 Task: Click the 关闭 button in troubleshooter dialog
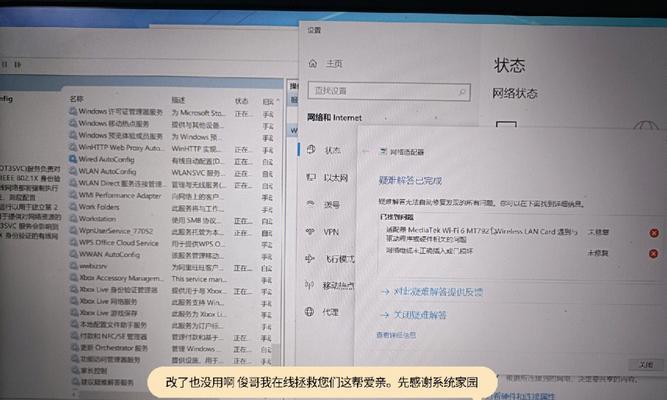point(647,365)
